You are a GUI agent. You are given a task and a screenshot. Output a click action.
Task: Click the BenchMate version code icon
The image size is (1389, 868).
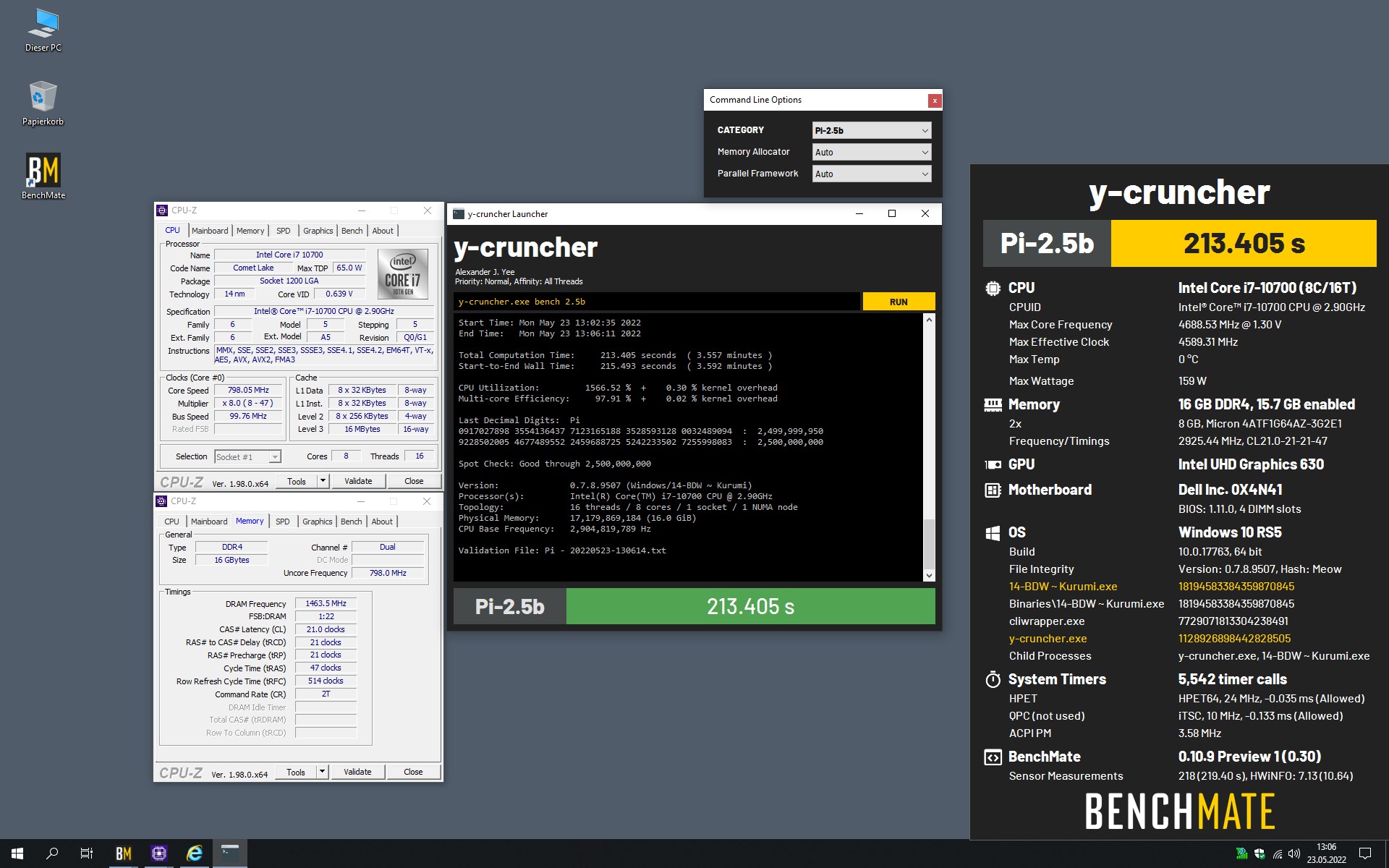pos(993,757)
